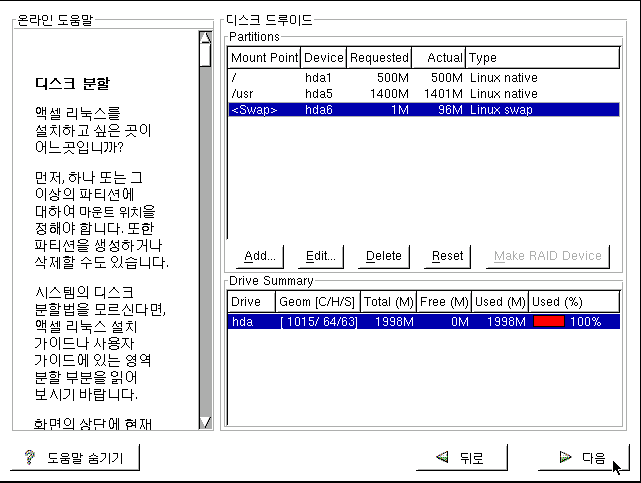Image resolution: width=641 pixels, height=483 pixels.
Task: Click the back arrow icon next to 뒤로
Action: point(441,458)
